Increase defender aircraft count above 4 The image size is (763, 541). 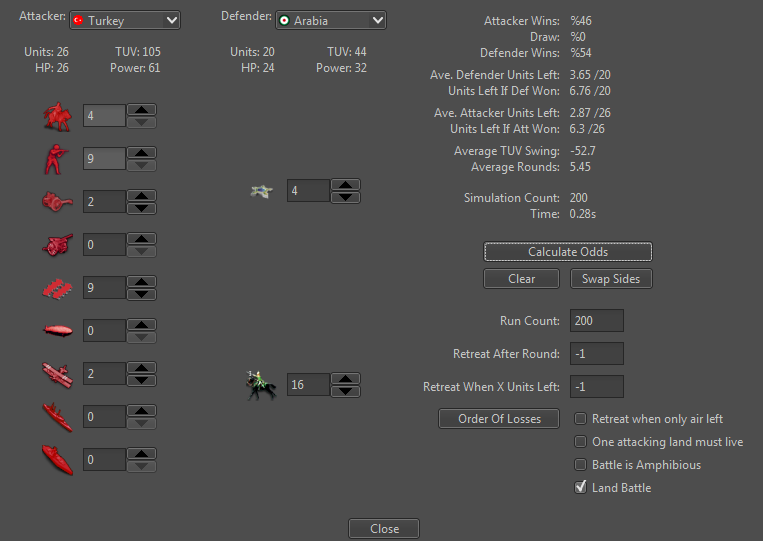click(x=345, y=185)
